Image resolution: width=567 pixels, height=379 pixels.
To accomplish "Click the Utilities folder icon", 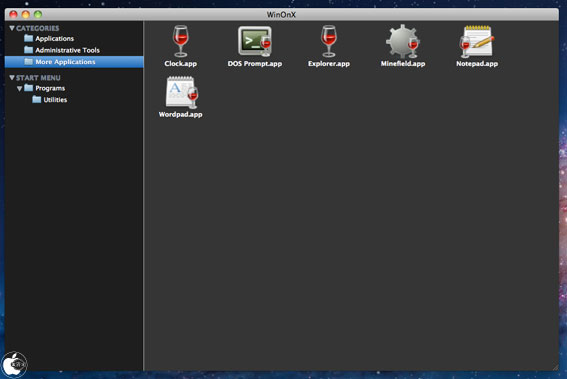I will (37, 99).
